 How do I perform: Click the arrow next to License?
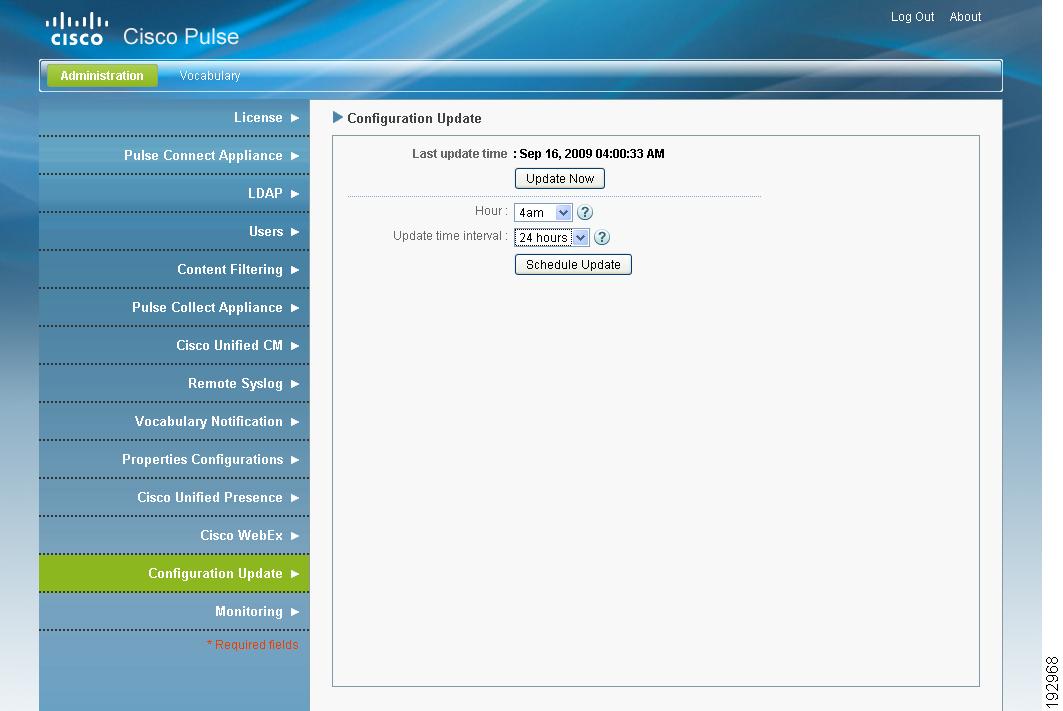click(295, 117)
